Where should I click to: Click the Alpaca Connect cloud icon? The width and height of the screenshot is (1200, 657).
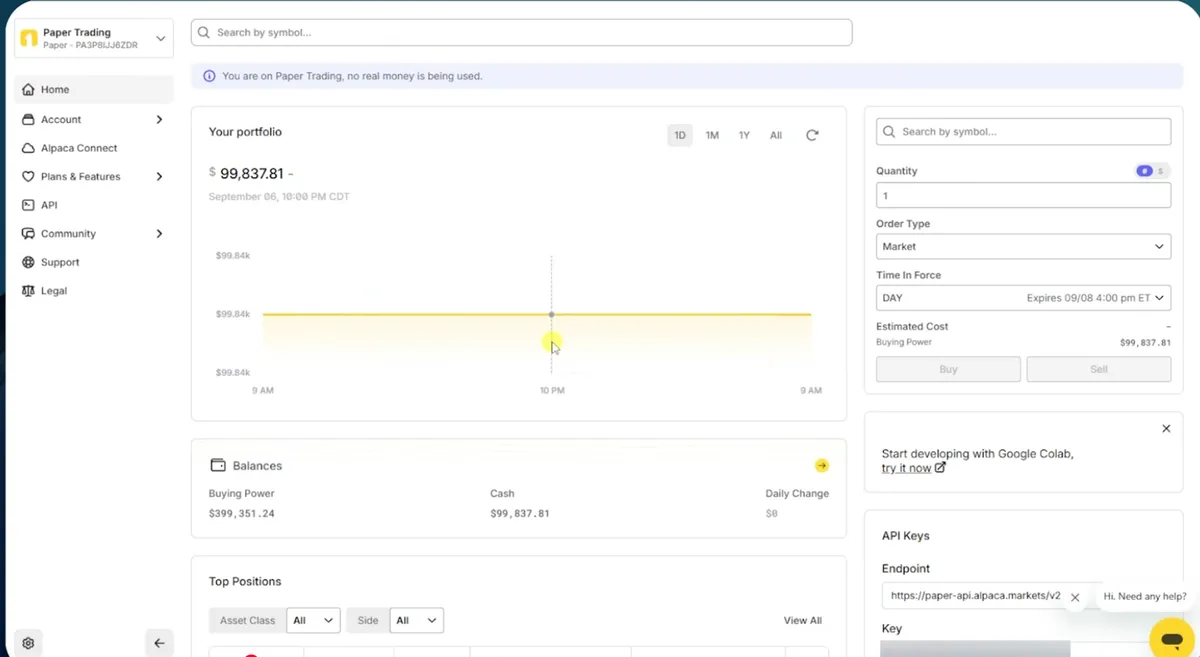click(28, 148)
